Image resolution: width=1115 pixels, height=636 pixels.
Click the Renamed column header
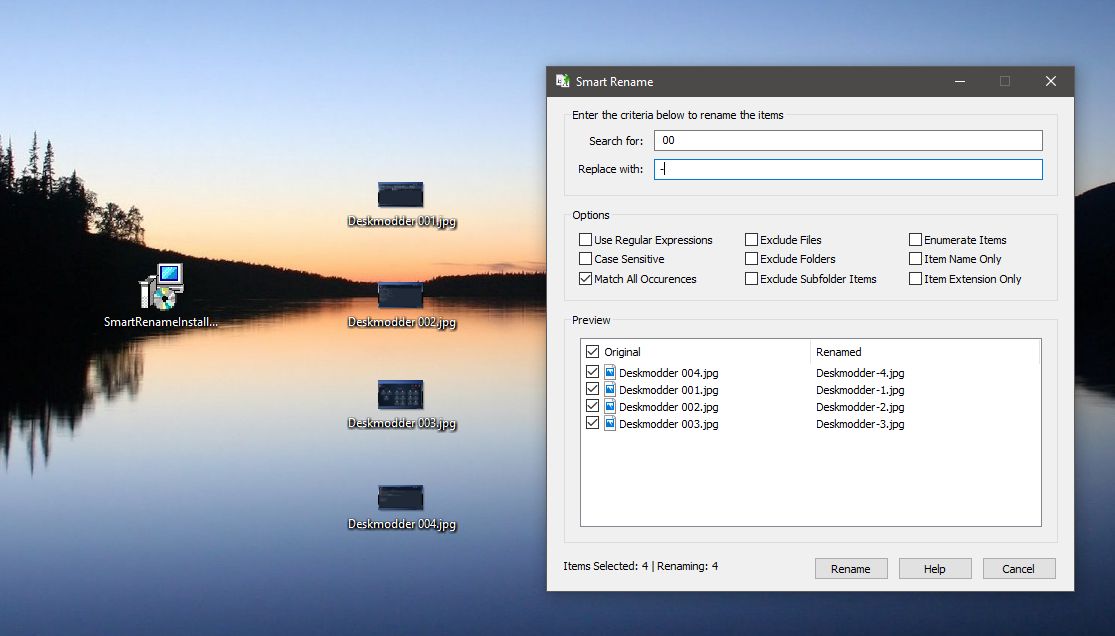click(x=838, y=352)
